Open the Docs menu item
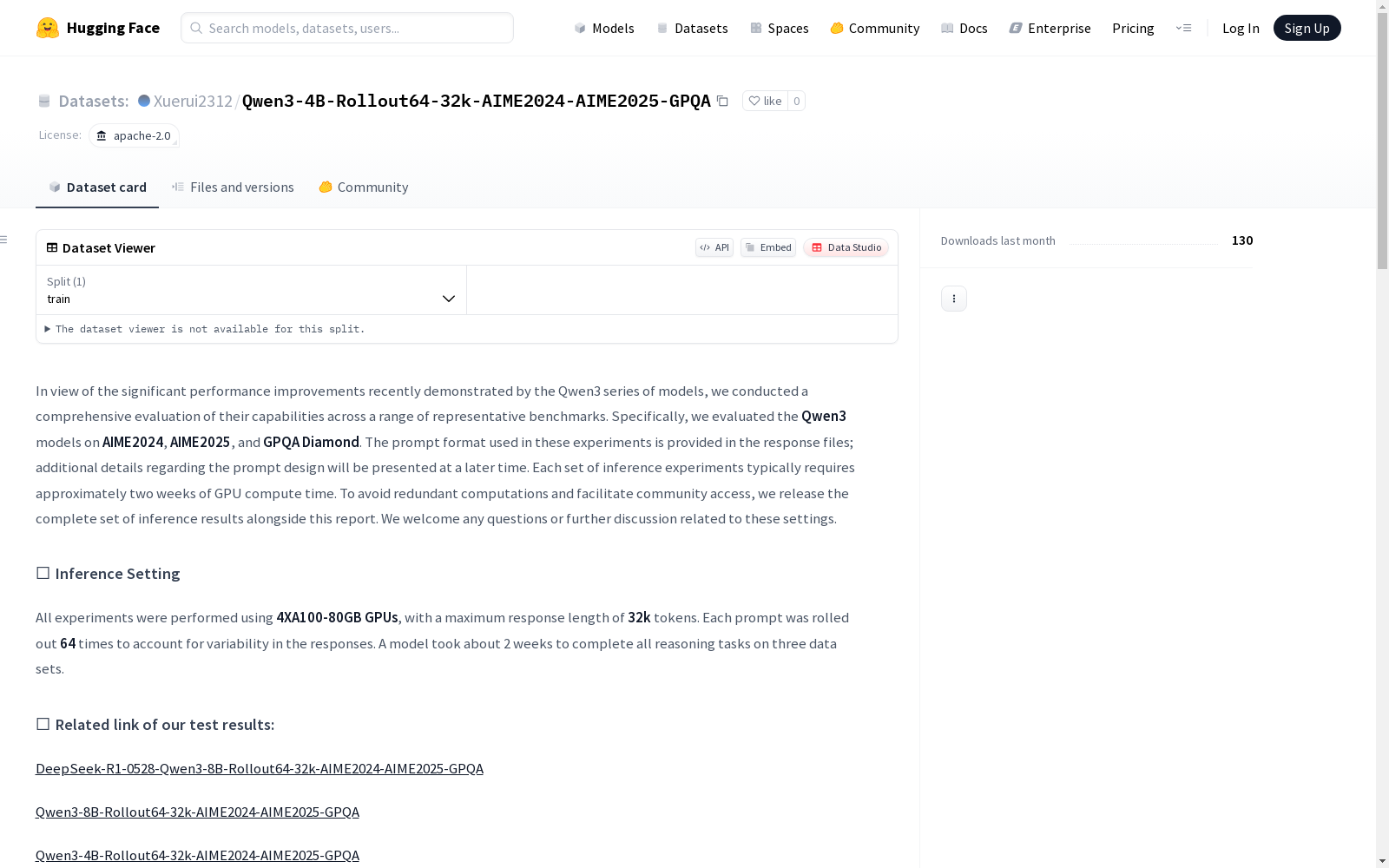1389x868 pixels. 964,28
